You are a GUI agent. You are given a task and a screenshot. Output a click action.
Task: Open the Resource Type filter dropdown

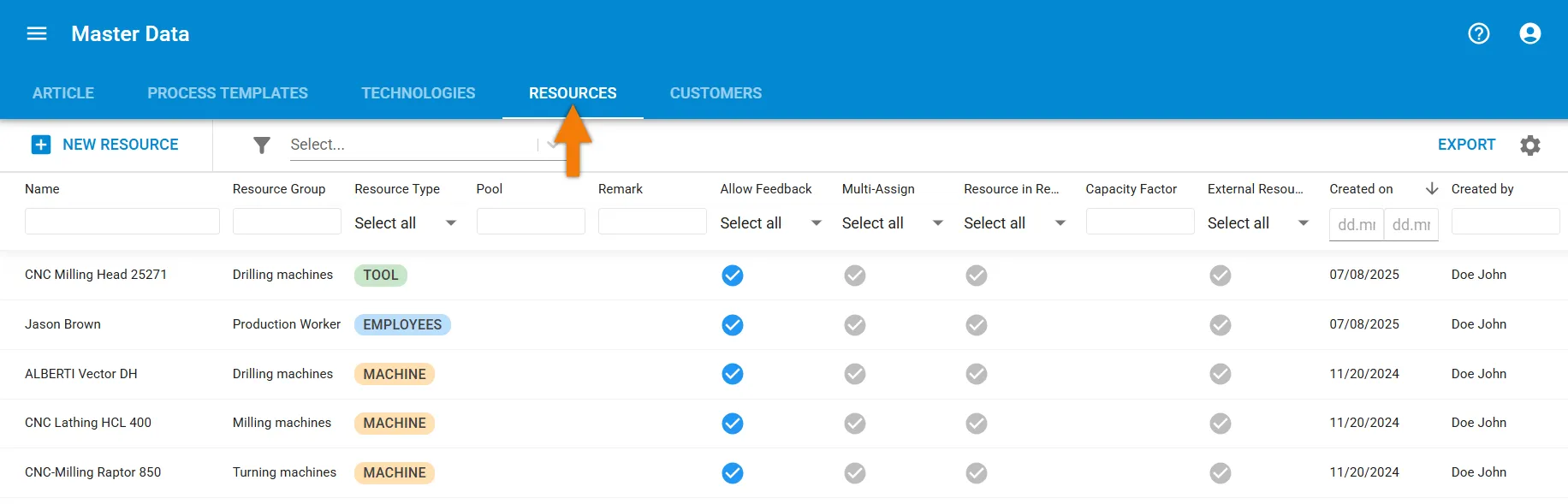(x=407, y=223)
